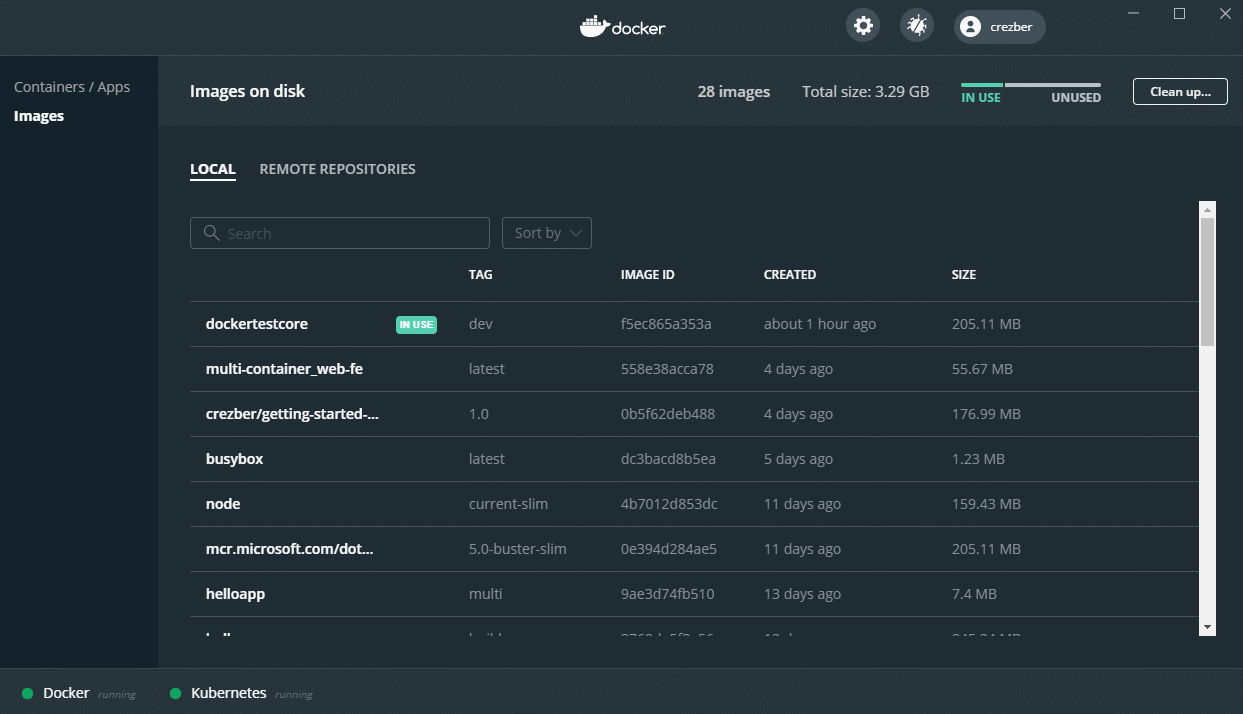Click image ID 0e394d284ae5

668,549
